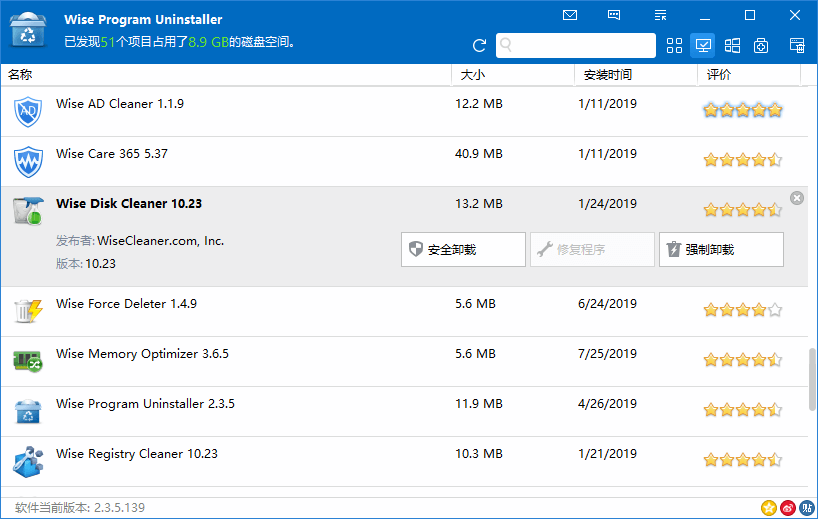Viewport: 818px width, 519px height.
Task: Select Wise Registry Cleaner 10.23 entry
Action: pos(137,454)
